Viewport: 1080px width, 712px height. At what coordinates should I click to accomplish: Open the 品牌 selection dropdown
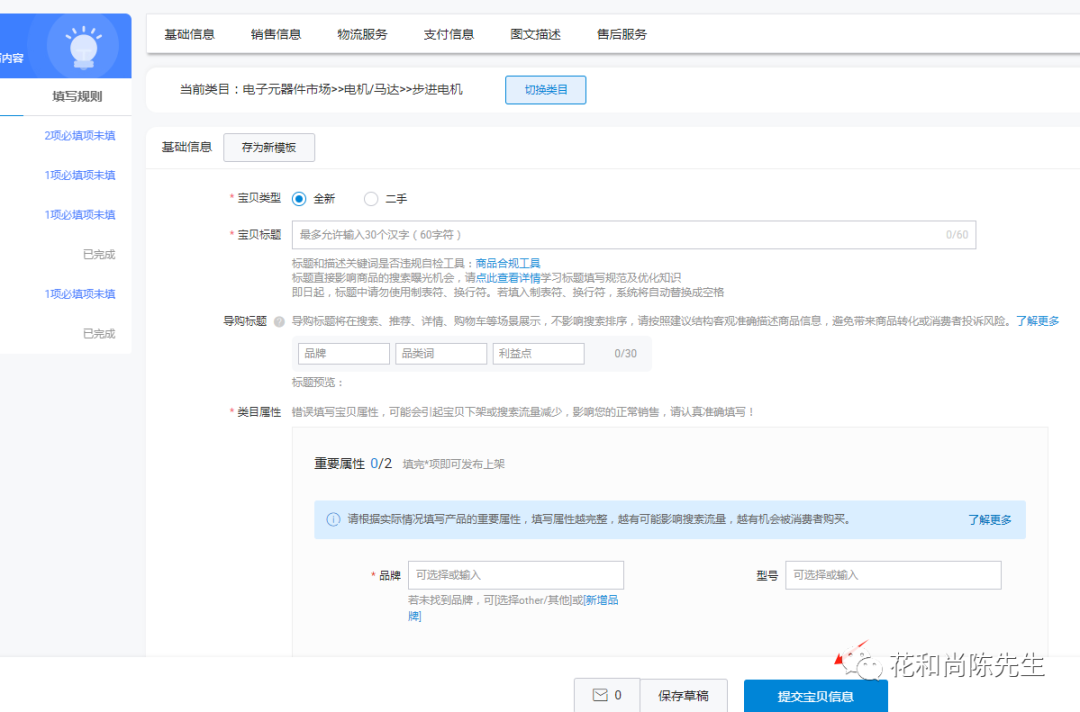516,574
